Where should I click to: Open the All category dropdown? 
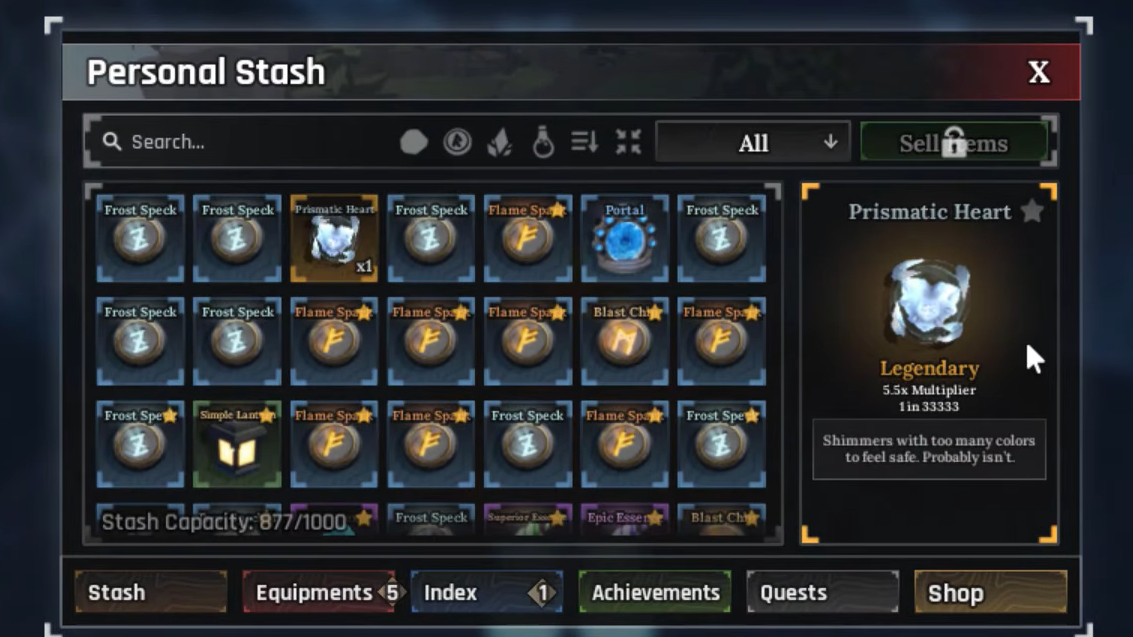753,142
